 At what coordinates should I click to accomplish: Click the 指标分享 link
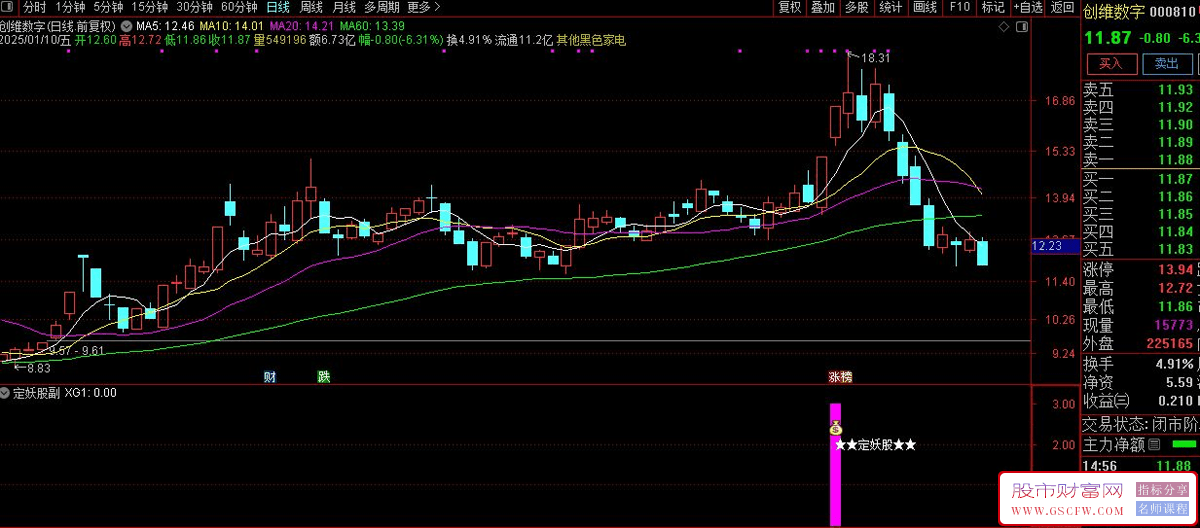click(x=1165, y=489)
